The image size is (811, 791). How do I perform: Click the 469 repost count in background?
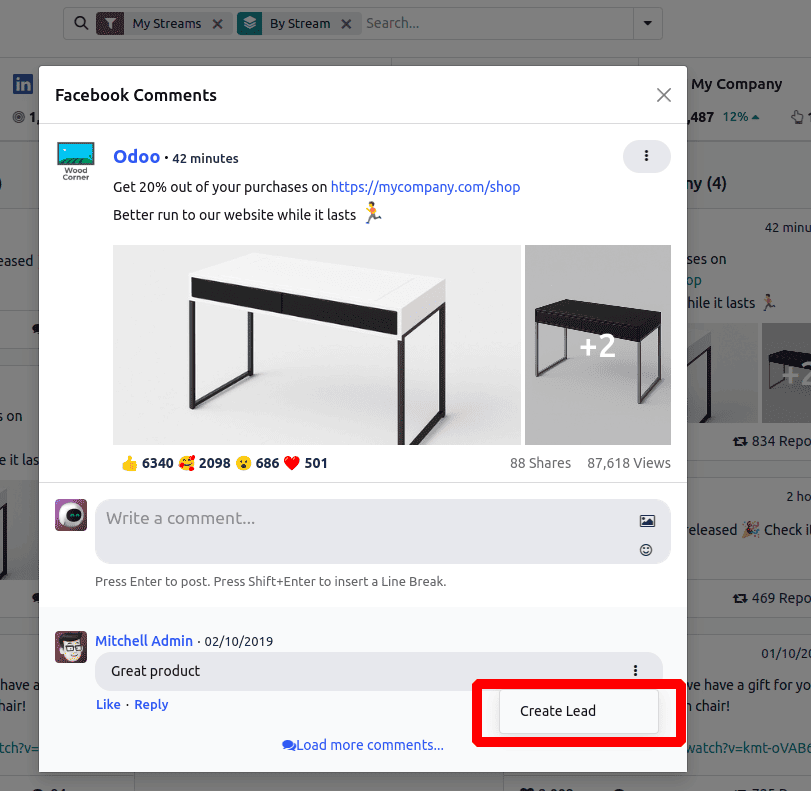(772, 598)
